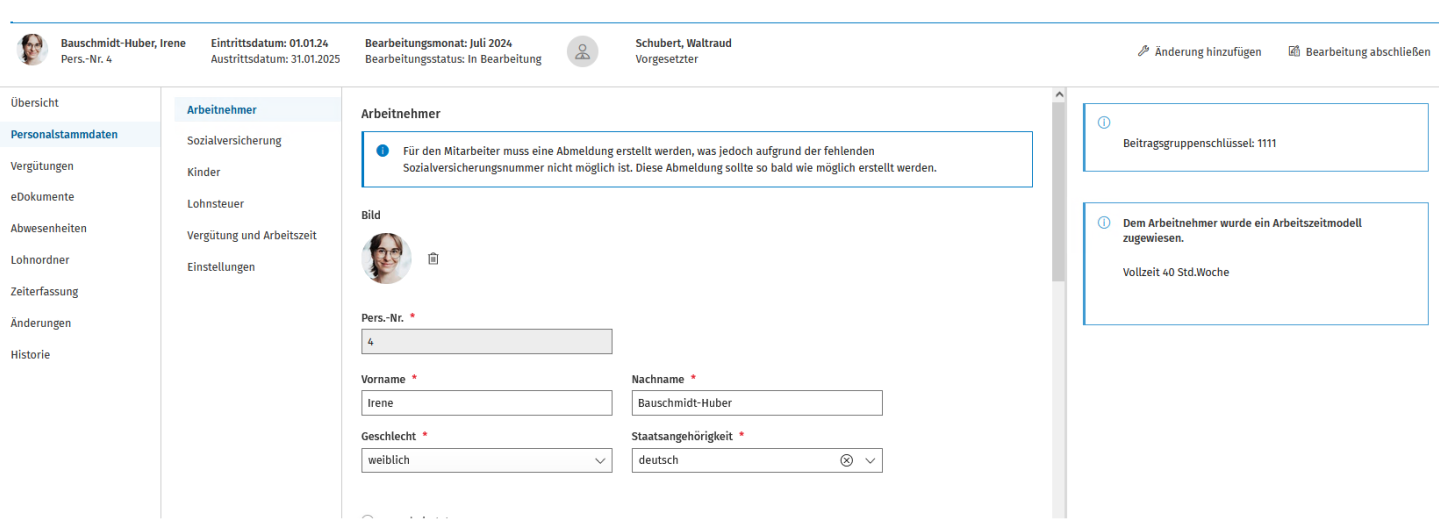The image size is (1439, 529).
Task: Go to Vergütungen in left sidebar
Action: point(42,166)
